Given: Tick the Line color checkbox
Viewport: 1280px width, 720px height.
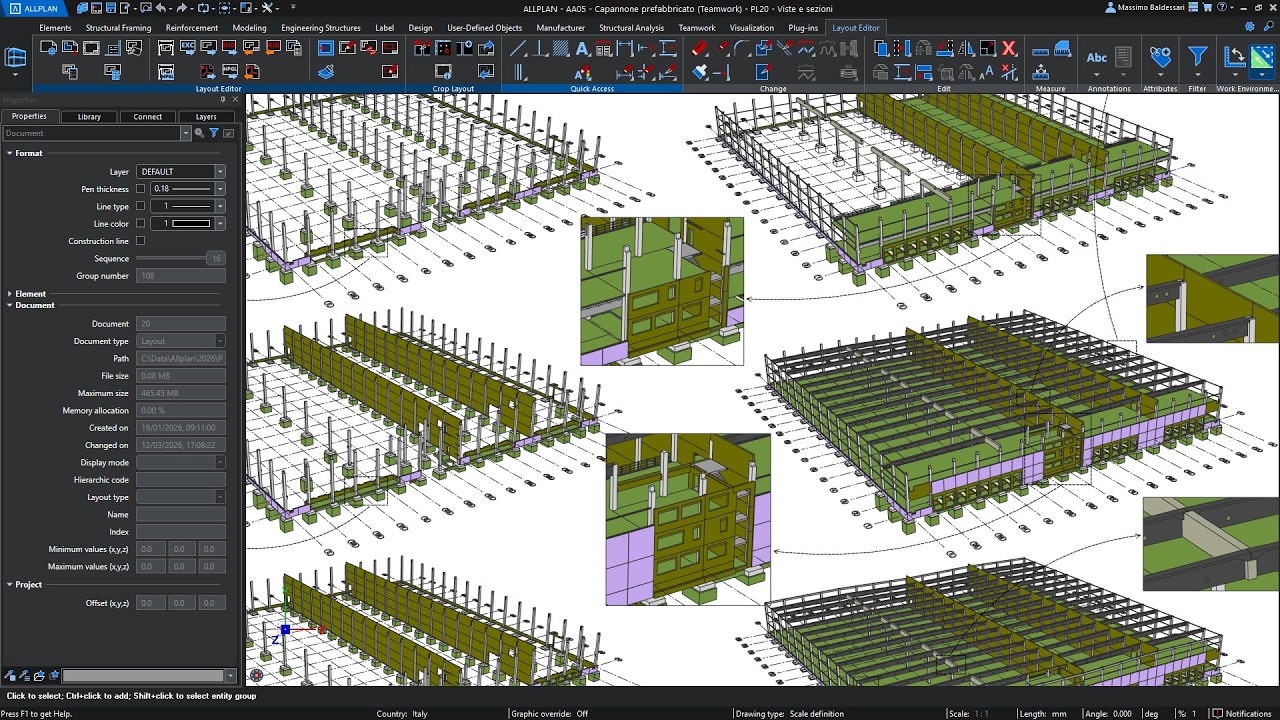Looking at the screenshot, I should click(140, 224).
